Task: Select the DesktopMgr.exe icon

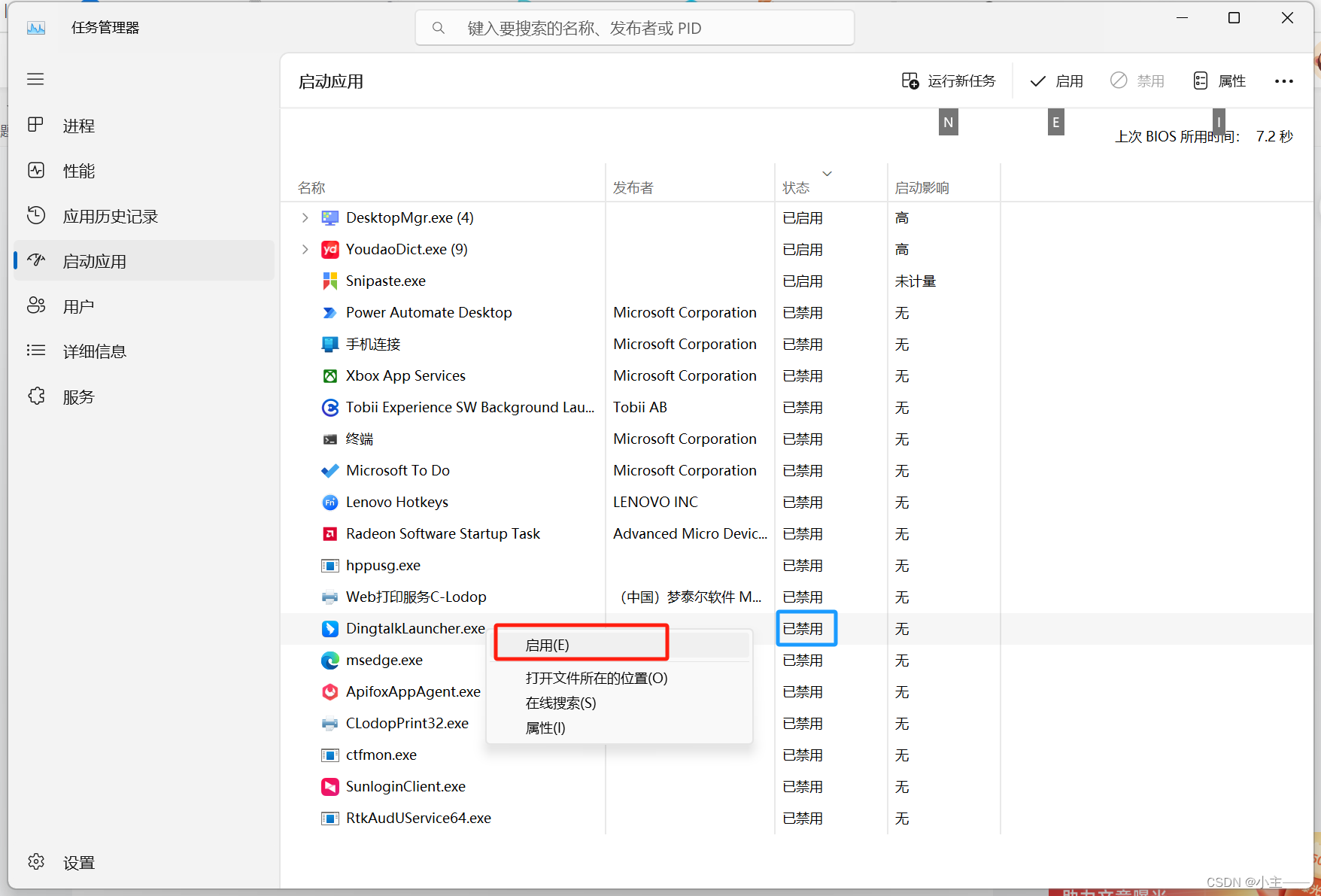Action: tap(329, 217)
